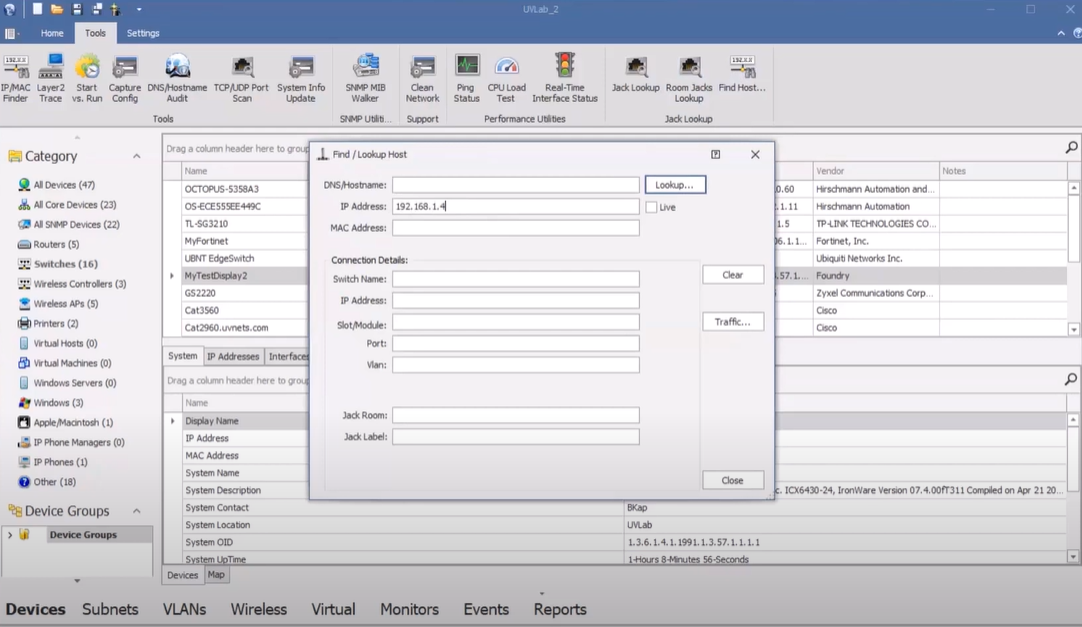Open the Reports section
The image size is (1082, 627).
tap(560, 609)
